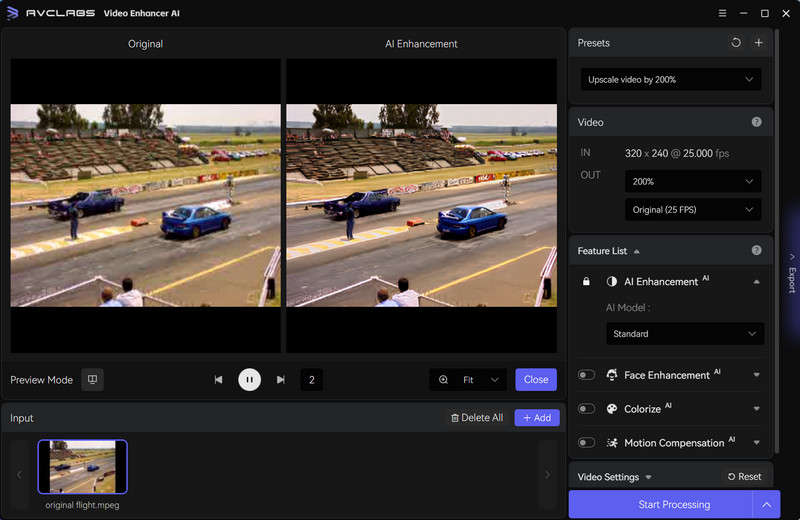Viewport: 800px width, 520px height.
Task: Enable the Colorize feature switch
Action: pos(587,409)
